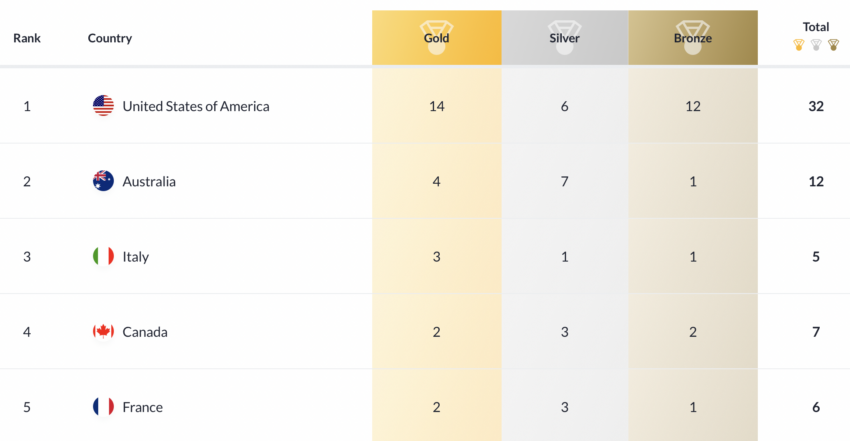Click the Australia flag icon
The height and width of the screenshot is (441, 850).
coord(103,181)
